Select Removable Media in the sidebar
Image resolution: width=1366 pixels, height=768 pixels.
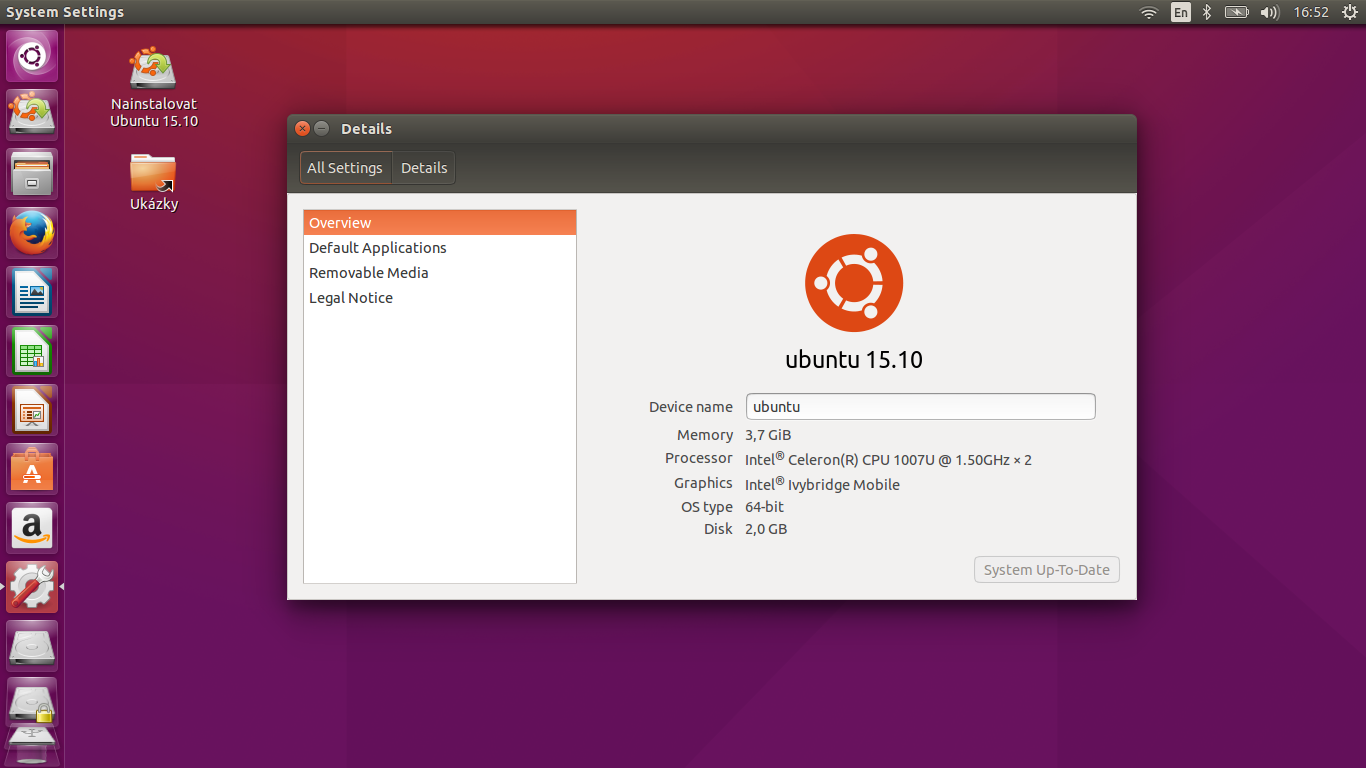point(440,273)
